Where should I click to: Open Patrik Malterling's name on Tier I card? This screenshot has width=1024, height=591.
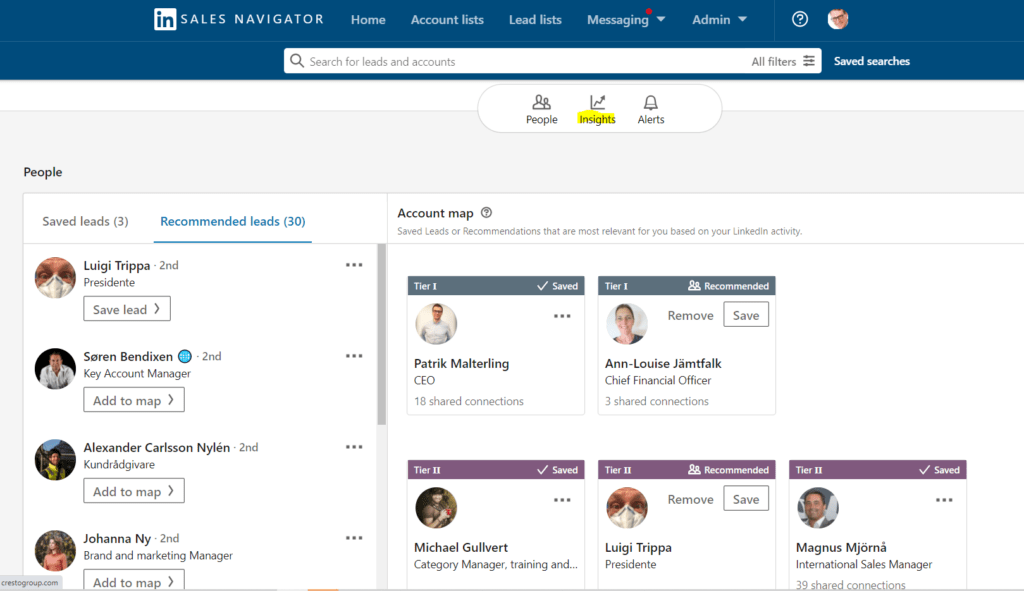coord(462,364)
